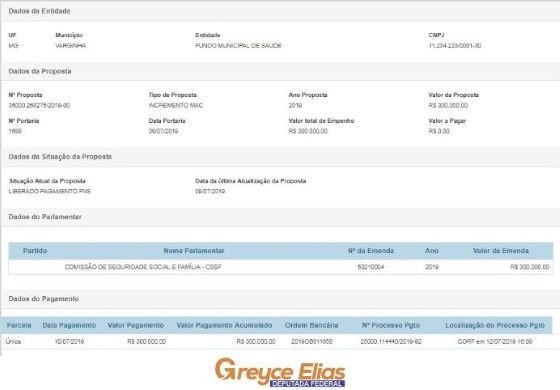Select the CNPJ number of the entity
This screenshot has width=560, height=390.
pos(455,46)
